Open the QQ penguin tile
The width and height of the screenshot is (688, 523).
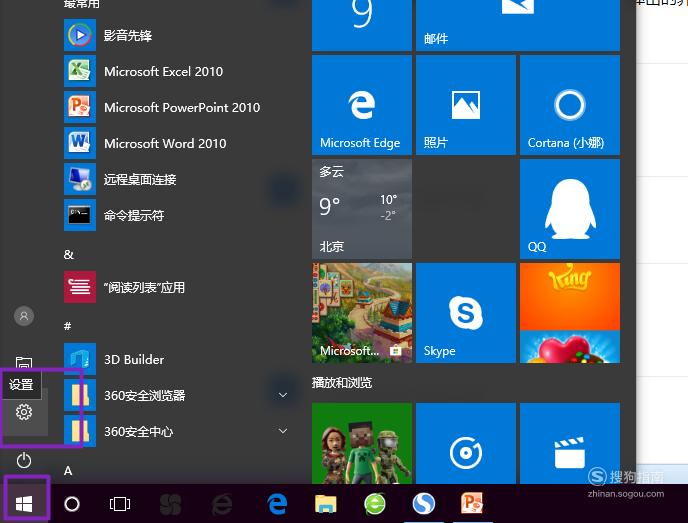[570, 209]
